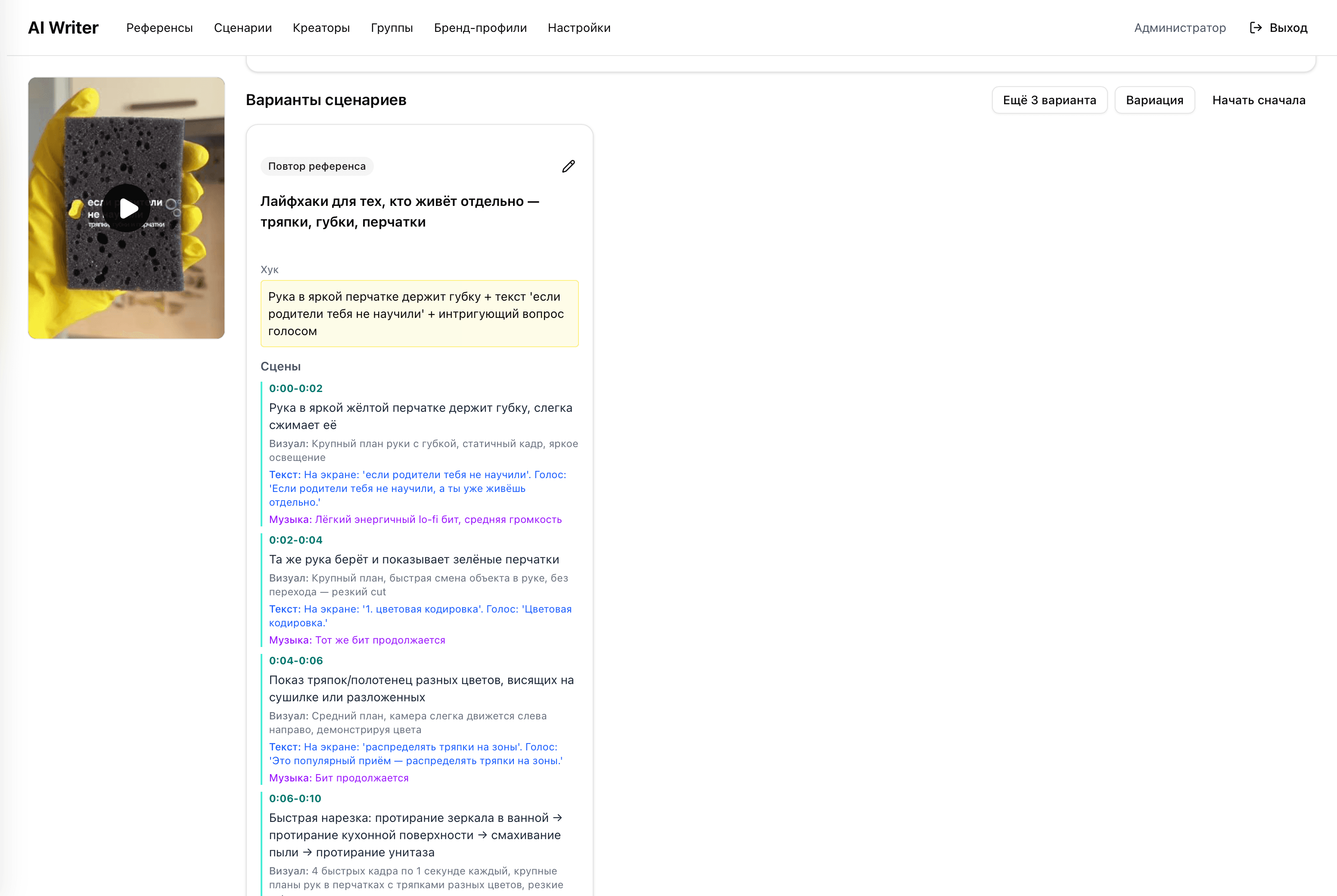Click the Сцены heading
This screenshot has height=896, width=1337.
(x=280, y=366)
